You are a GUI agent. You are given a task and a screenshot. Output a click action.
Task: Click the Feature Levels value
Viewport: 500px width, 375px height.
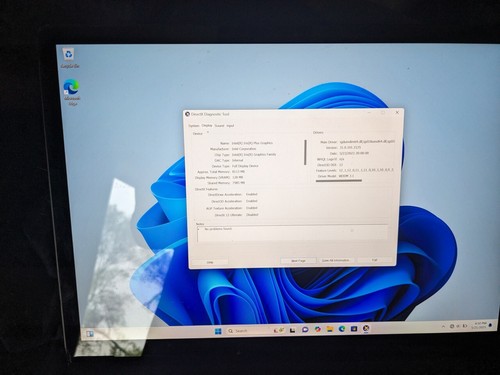[x=366, y=170]
